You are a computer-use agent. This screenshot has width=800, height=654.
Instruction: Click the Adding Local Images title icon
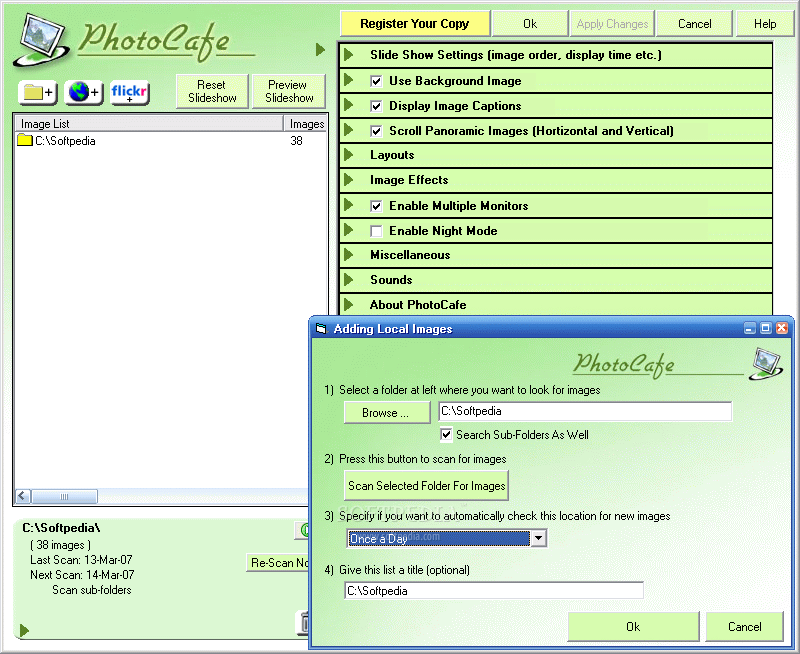(x=321, y=329)
